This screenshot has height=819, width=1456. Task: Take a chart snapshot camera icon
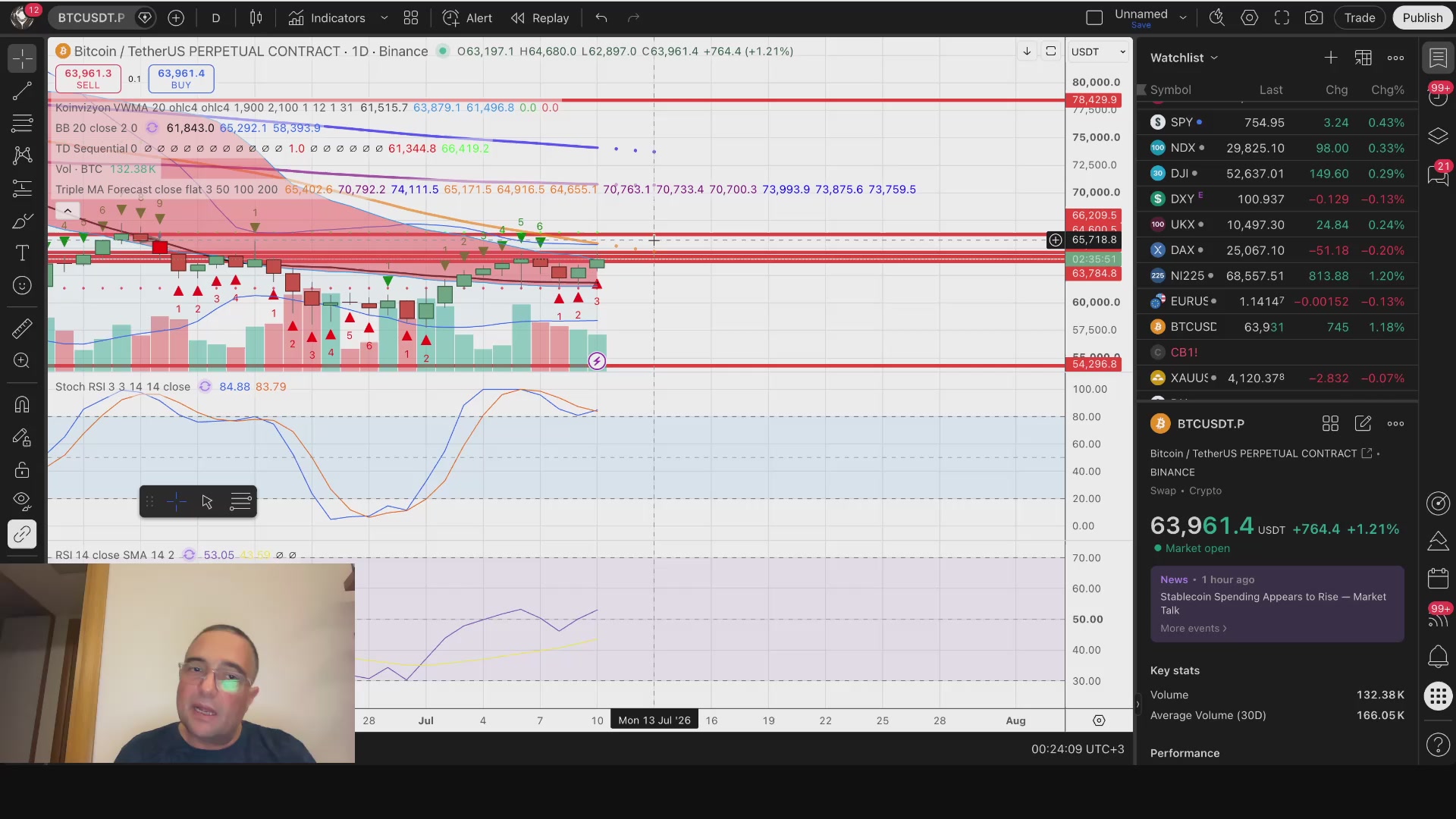(1314, 18)
